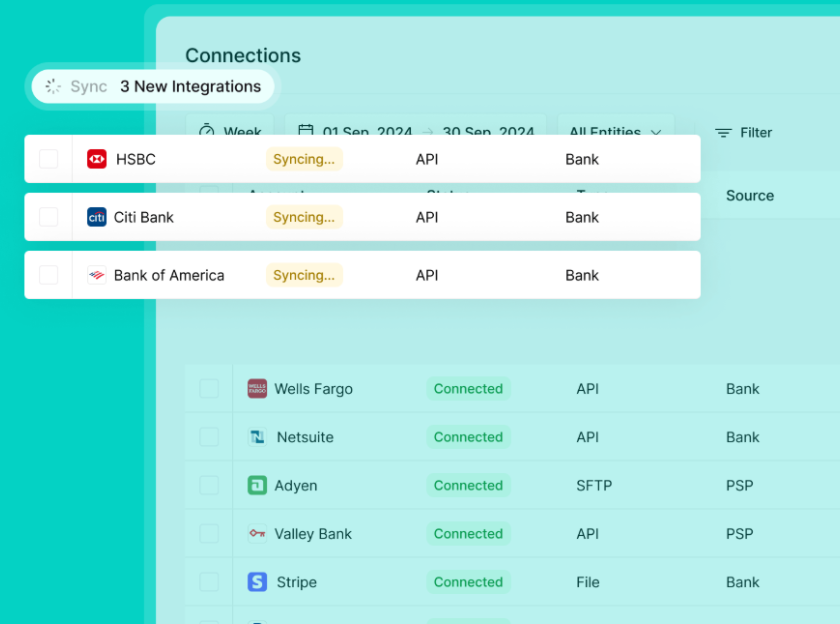The height and width of the screenshot is (624, 840).
Task: Select the Wells Fargo account name
Action: point(313,389)
